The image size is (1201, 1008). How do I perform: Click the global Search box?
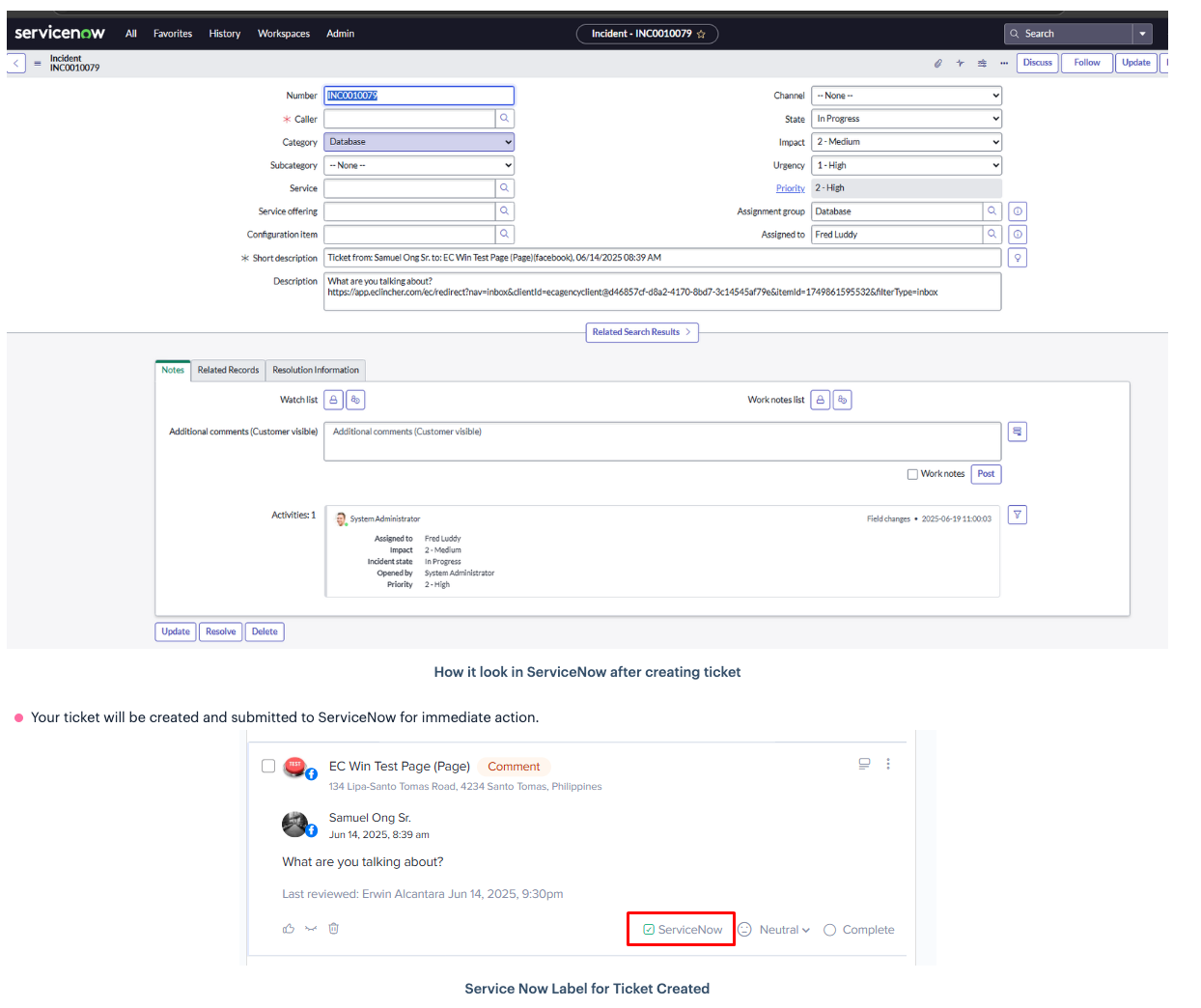point(1068,34)
